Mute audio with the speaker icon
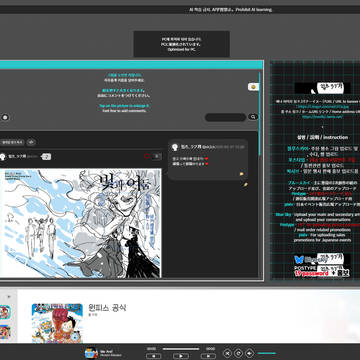The image size is (360, 360). (250, 353)
